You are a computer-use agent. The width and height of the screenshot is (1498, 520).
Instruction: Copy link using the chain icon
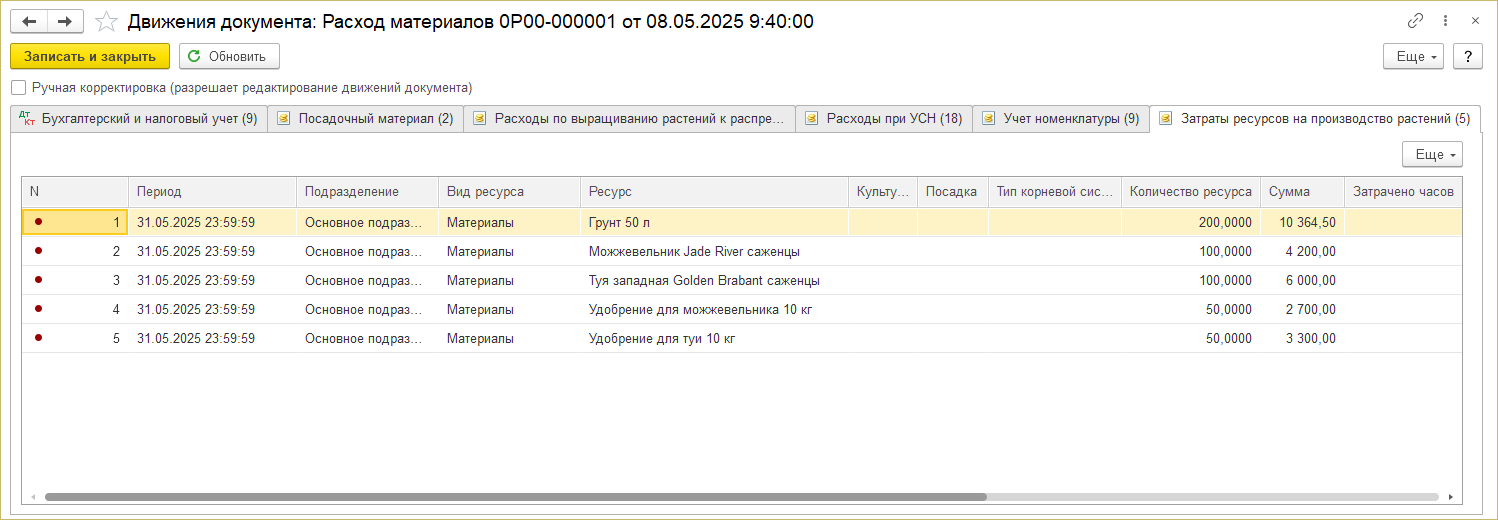(x=1415, y=21)
